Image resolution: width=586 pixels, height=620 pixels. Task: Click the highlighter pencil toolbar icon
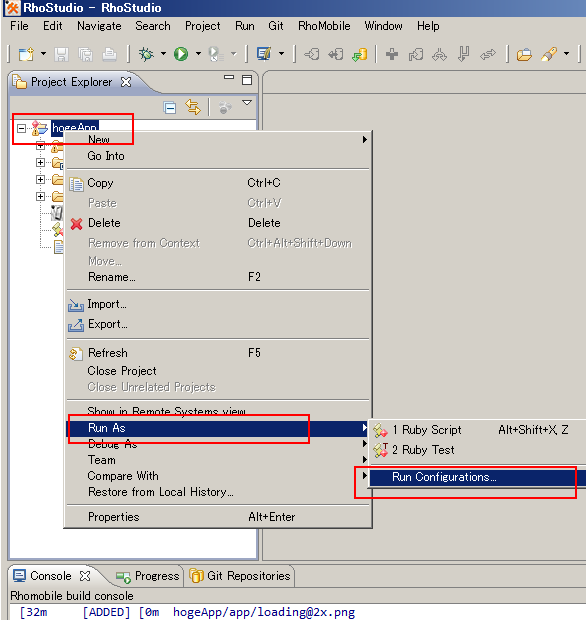549,54
